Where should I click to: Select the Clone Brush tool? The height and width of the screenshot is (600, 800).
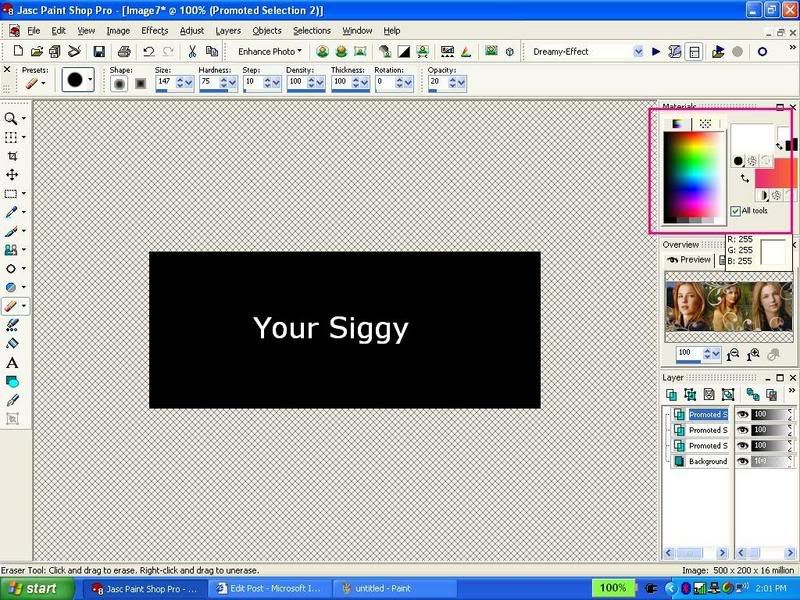11,250
